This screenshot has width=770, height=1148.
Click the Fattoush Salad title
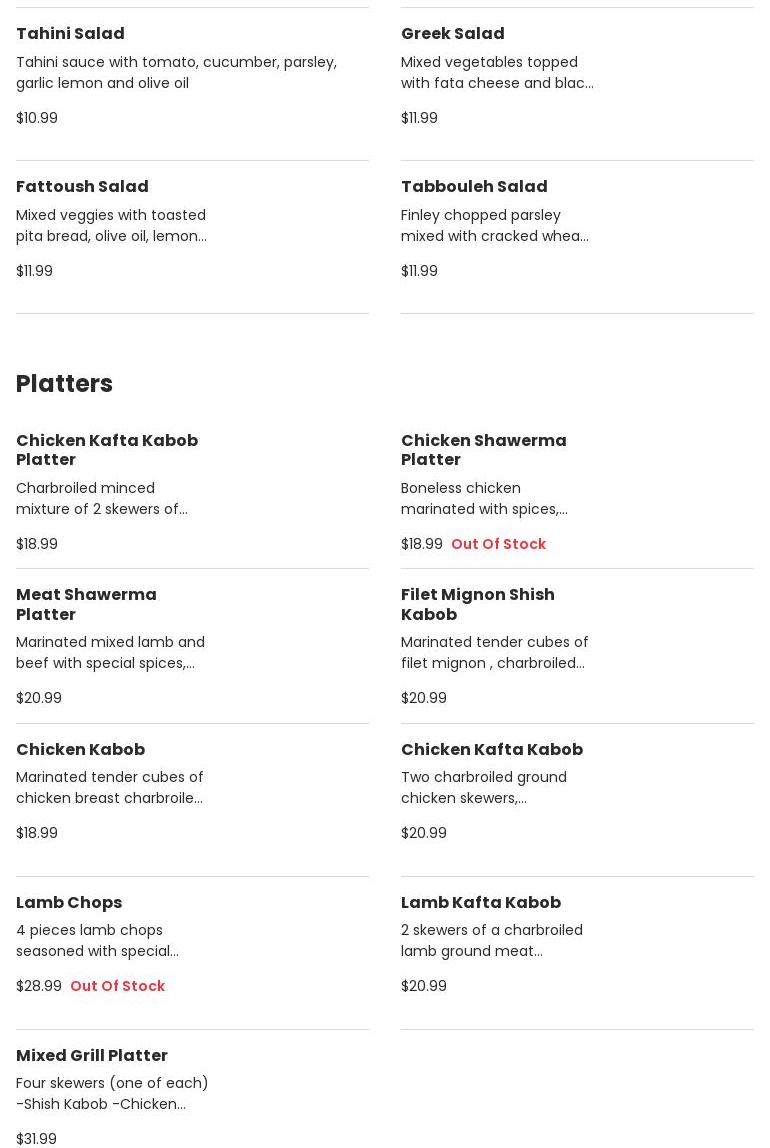[82, 186]
